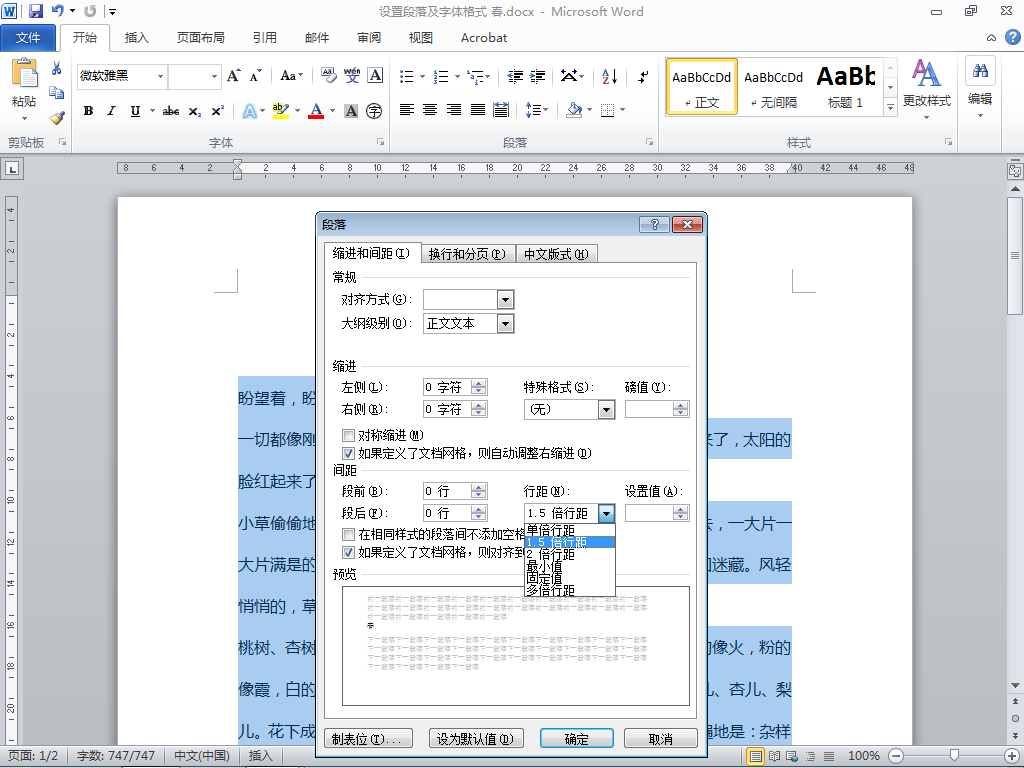
Task: Select 2x line spacing option
Action: point(569,554)
